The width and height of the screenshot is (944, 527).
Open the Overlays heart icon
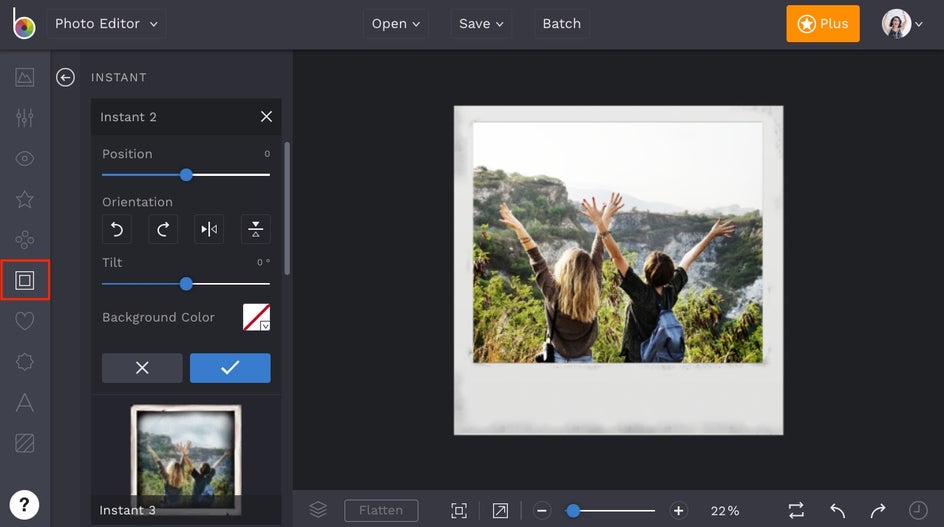pyautogui.click(x=25, y=321)
